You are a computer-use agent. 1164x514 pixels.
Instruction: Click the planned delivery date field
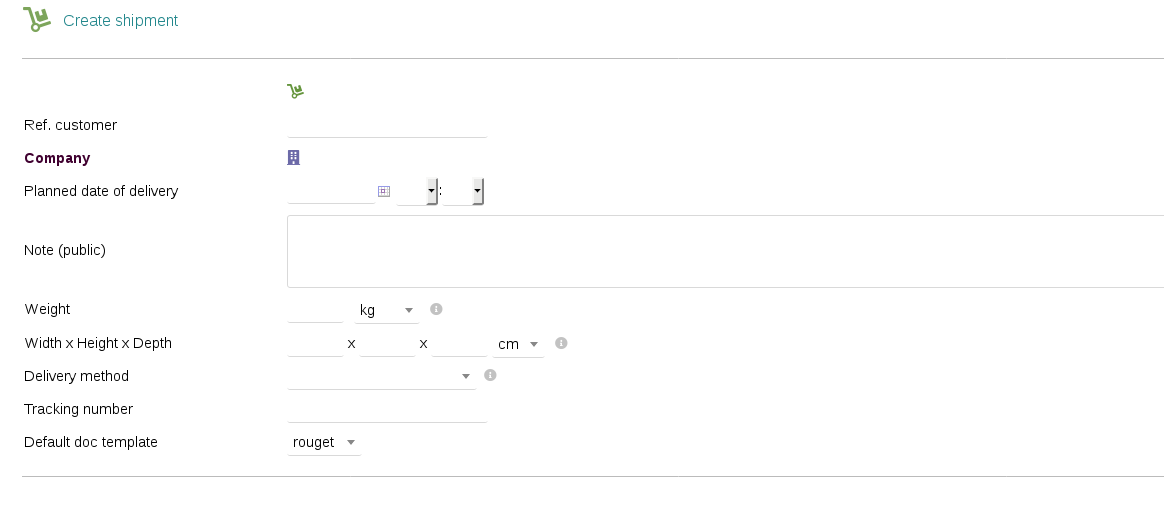[x=331, y=191]
